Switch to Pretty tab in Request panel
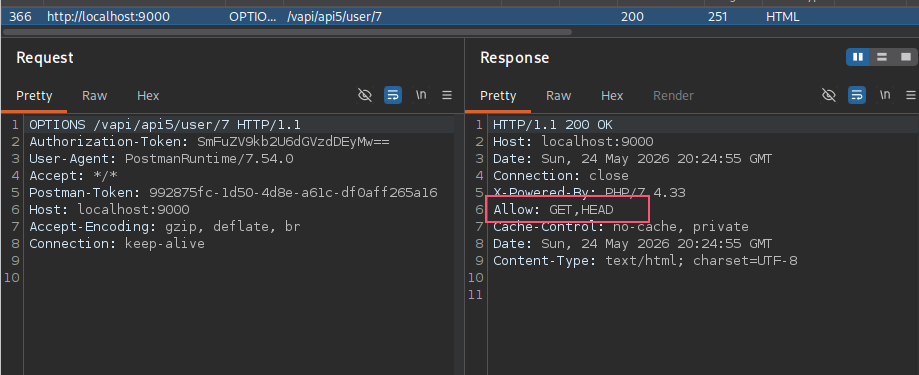 34,96
